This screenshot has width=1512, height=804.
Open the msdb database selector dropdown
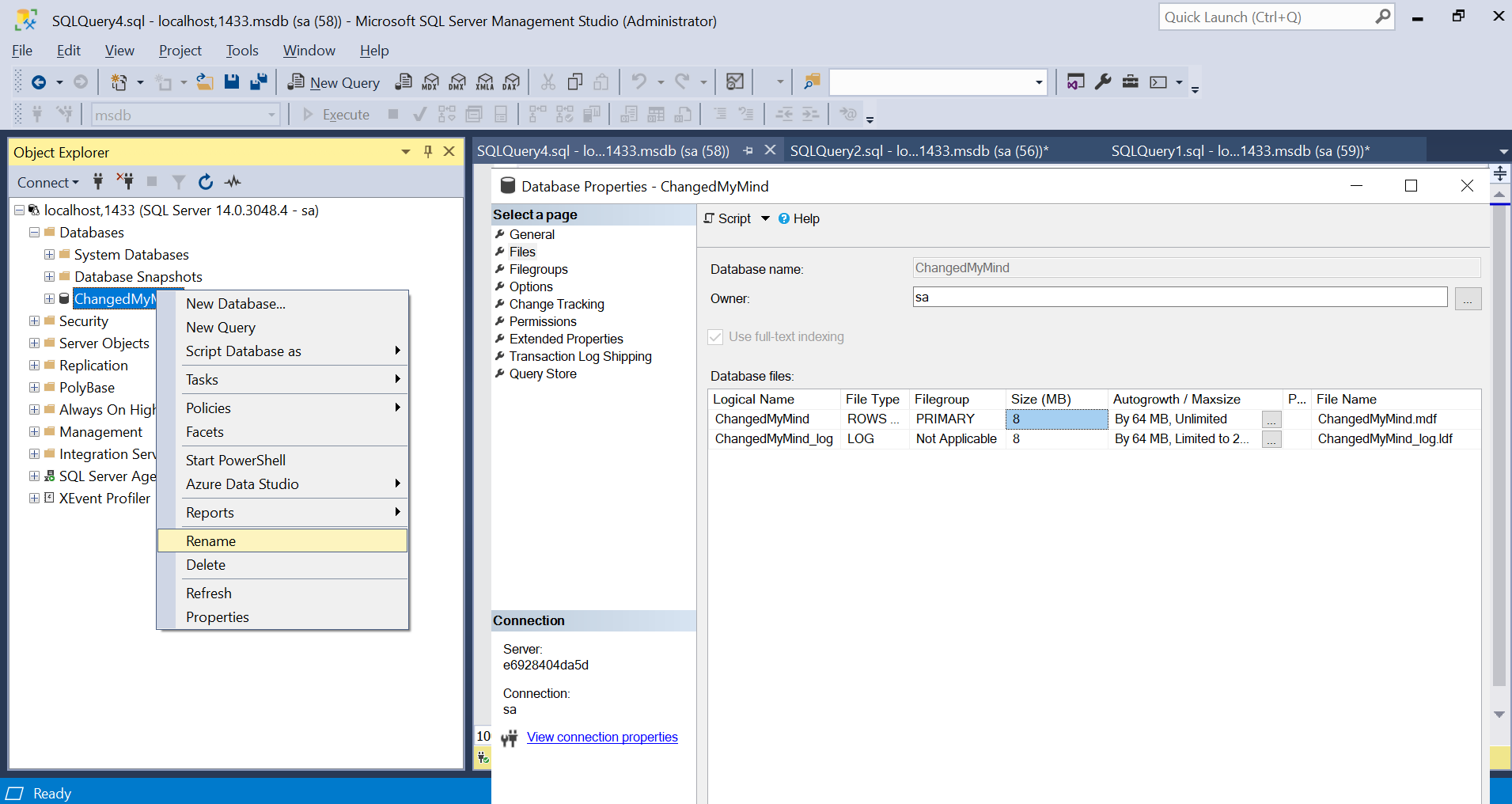(271, 116)
